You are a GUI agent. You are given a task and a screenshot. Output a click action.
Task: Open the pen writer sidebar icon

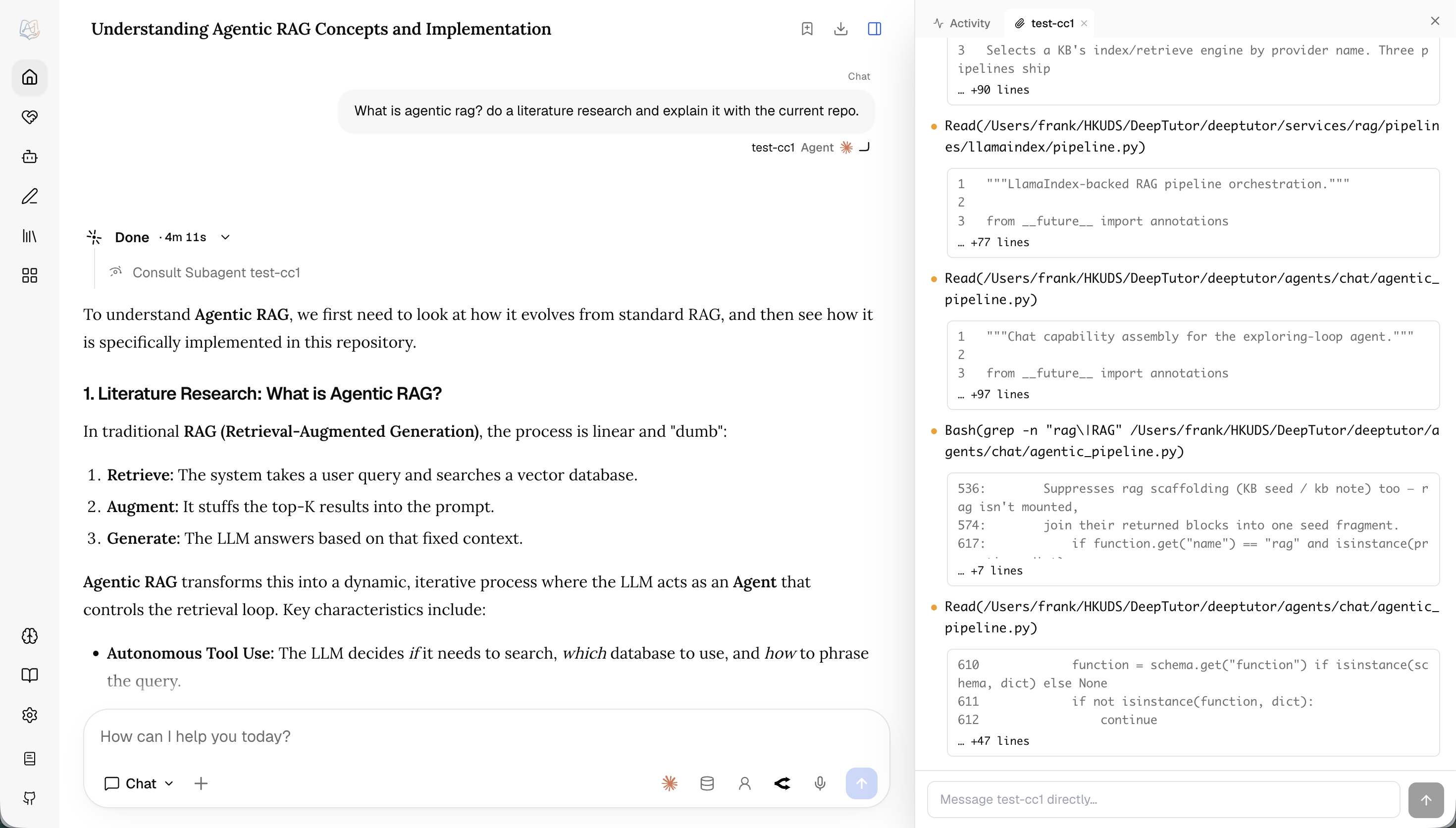[x=30, y=197]
